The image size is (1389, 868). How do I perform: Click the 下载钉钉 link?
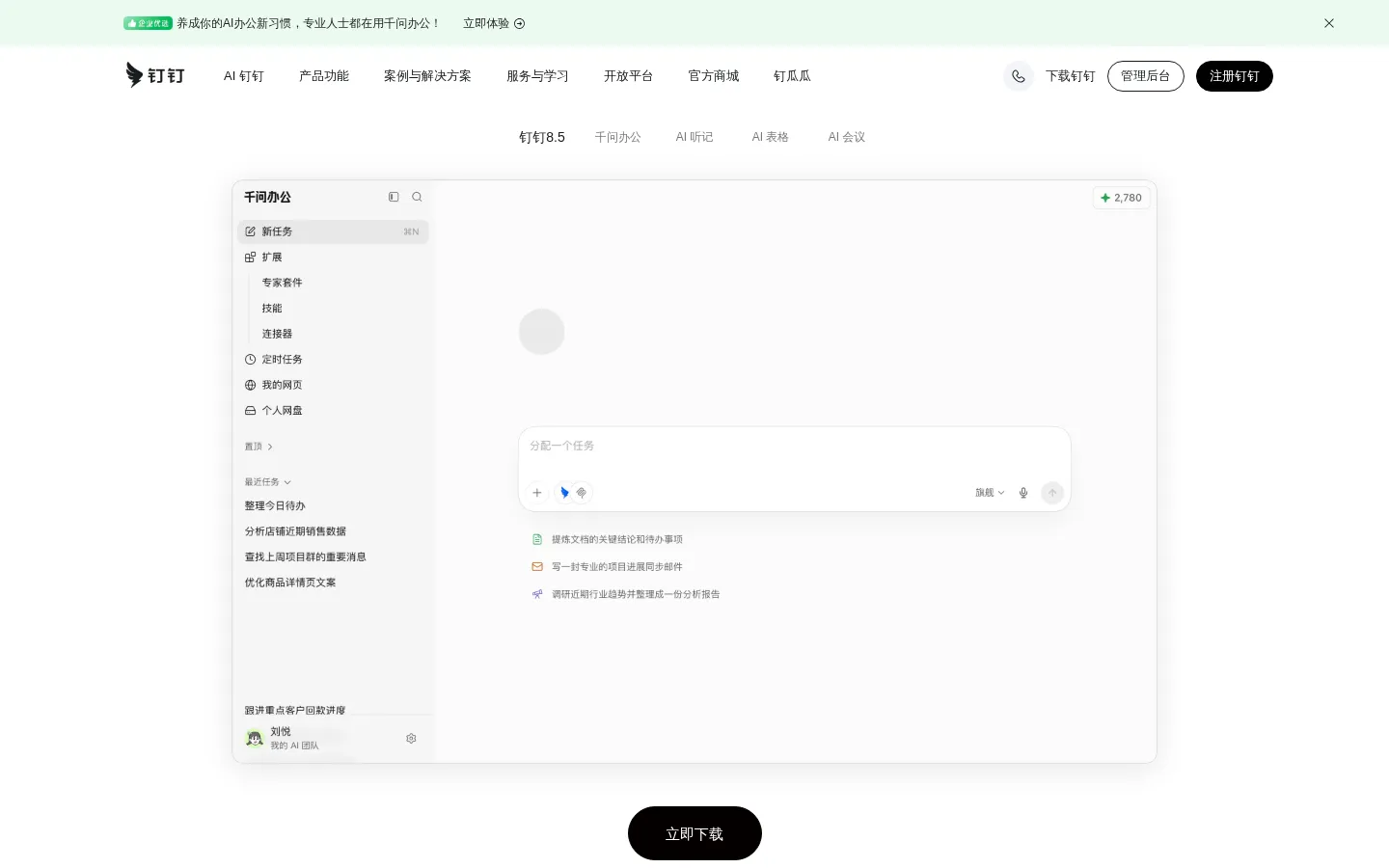click(1071, 76)
